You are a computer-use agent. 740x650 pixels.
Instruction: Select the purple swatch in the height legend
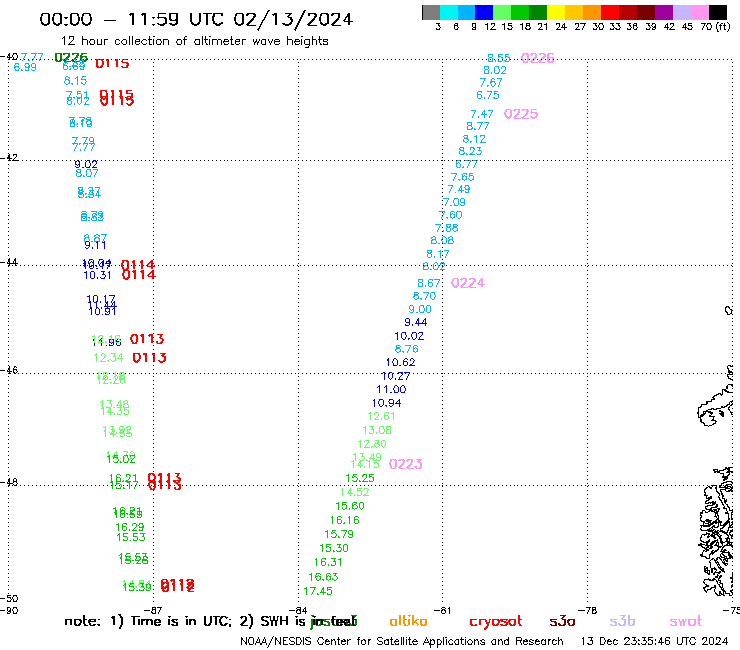[x=664, y=12]
